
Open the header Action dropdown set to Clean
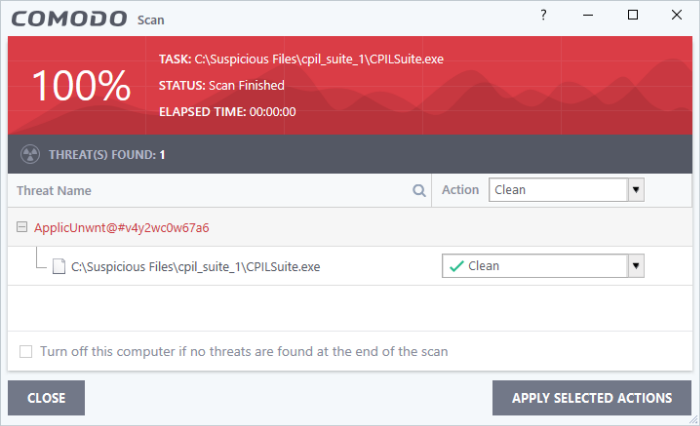tap(566, 190)
